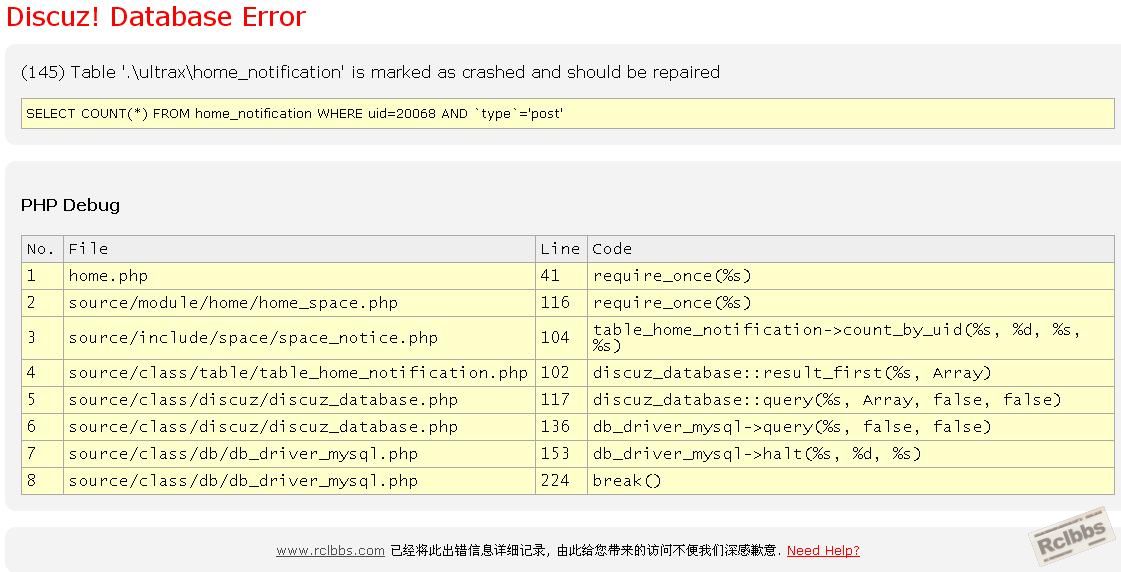Click line number 104 cell

pos(561,337)
